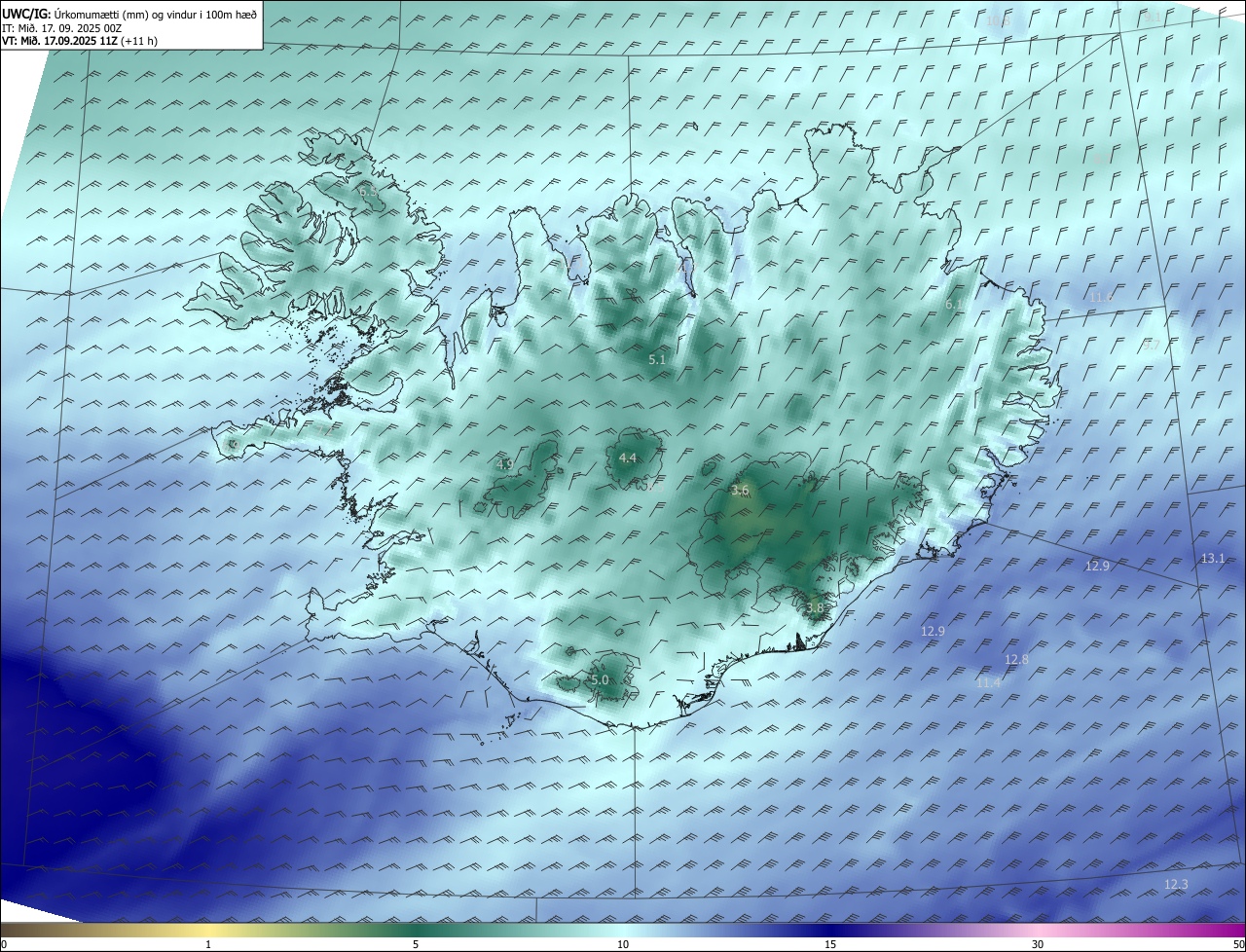Click the 12.3 value label in the bottom right corner
Viewport: 1246px width, 952px height.
coord(1176,884)
